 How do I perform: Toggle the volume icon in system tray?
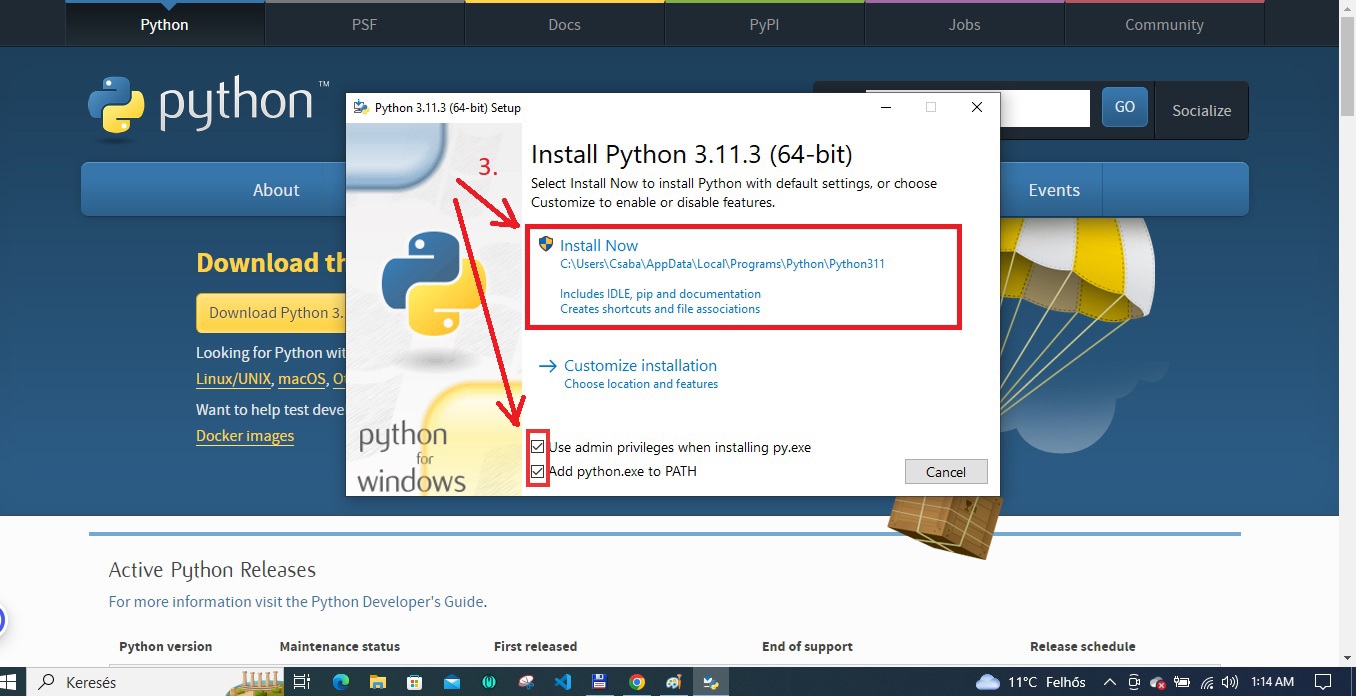[x=1230, y=682]
